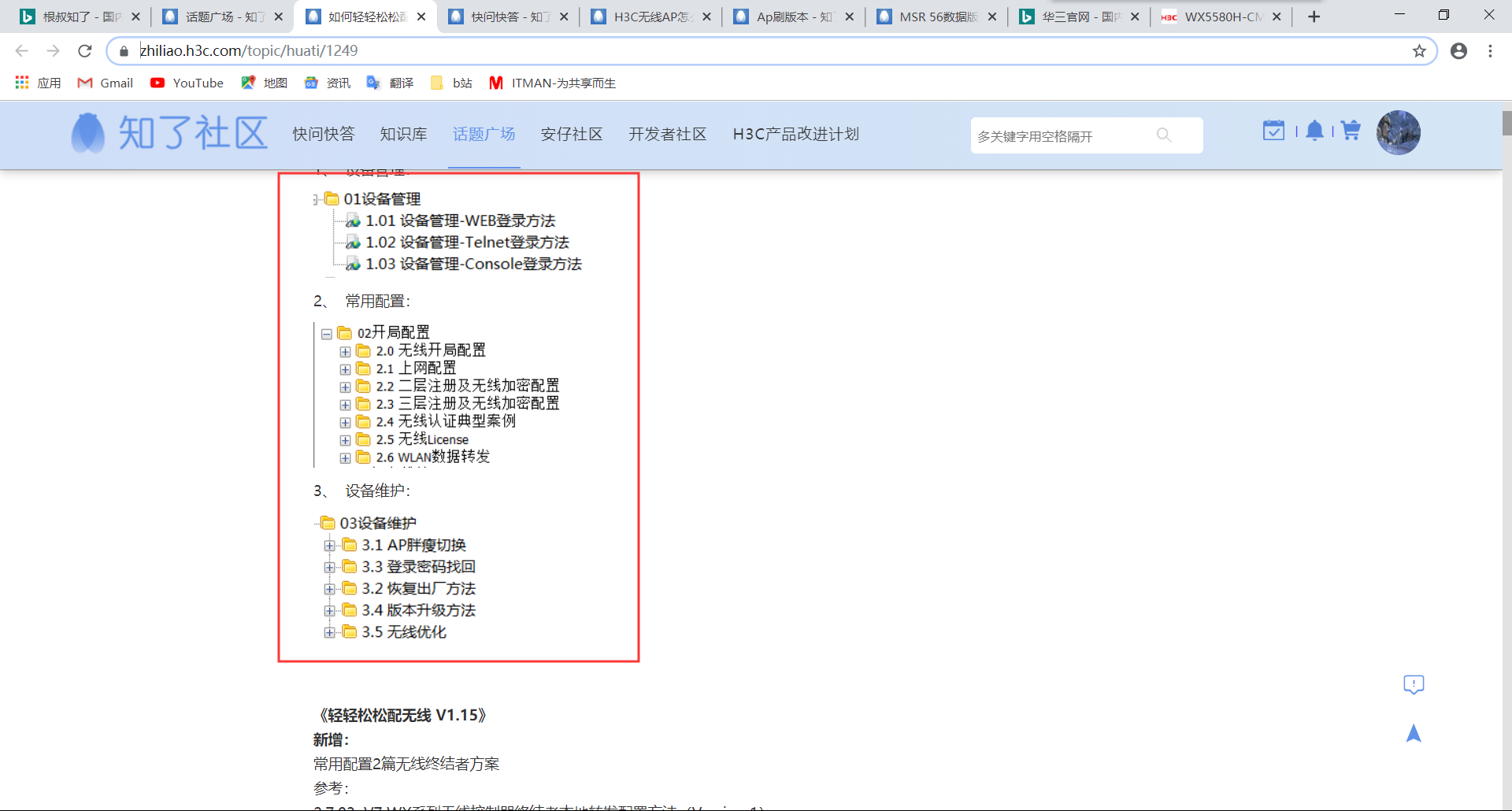This screenshot has height=811, width=1512.
Task: Reload the current page
Action: (x=85, y=51)
